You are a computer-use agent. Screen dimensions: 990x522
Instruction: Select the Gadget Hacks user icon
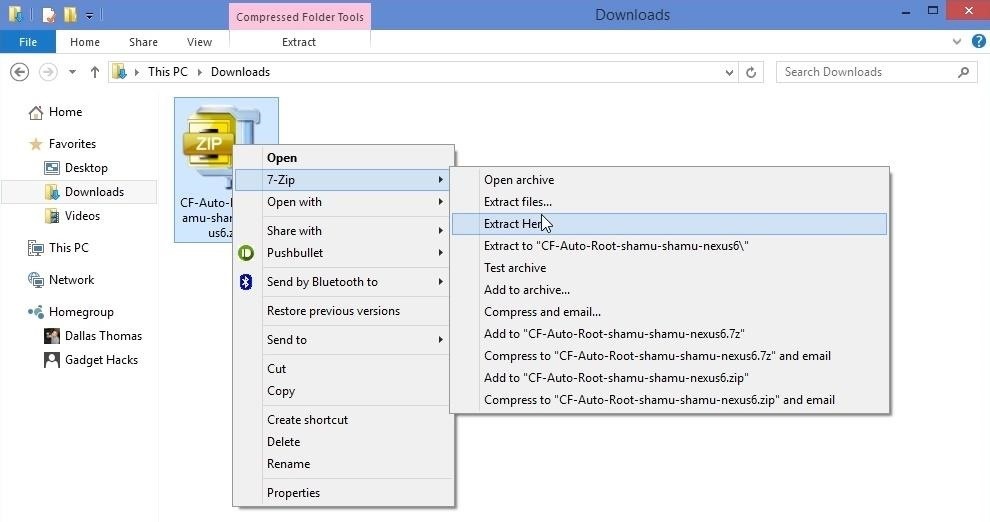click(x=52, y=360)
